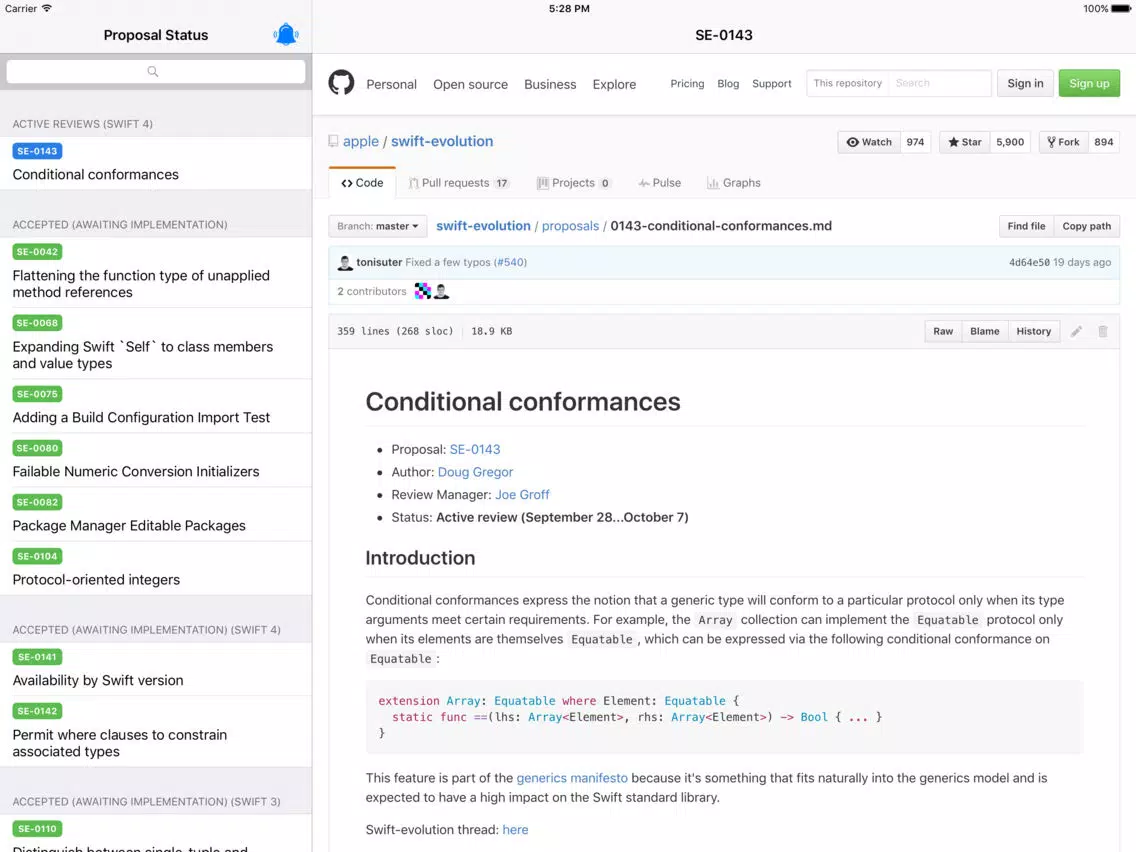Open the file History
Viewport: 1136px width, 852px height.
coord(1033,331)
